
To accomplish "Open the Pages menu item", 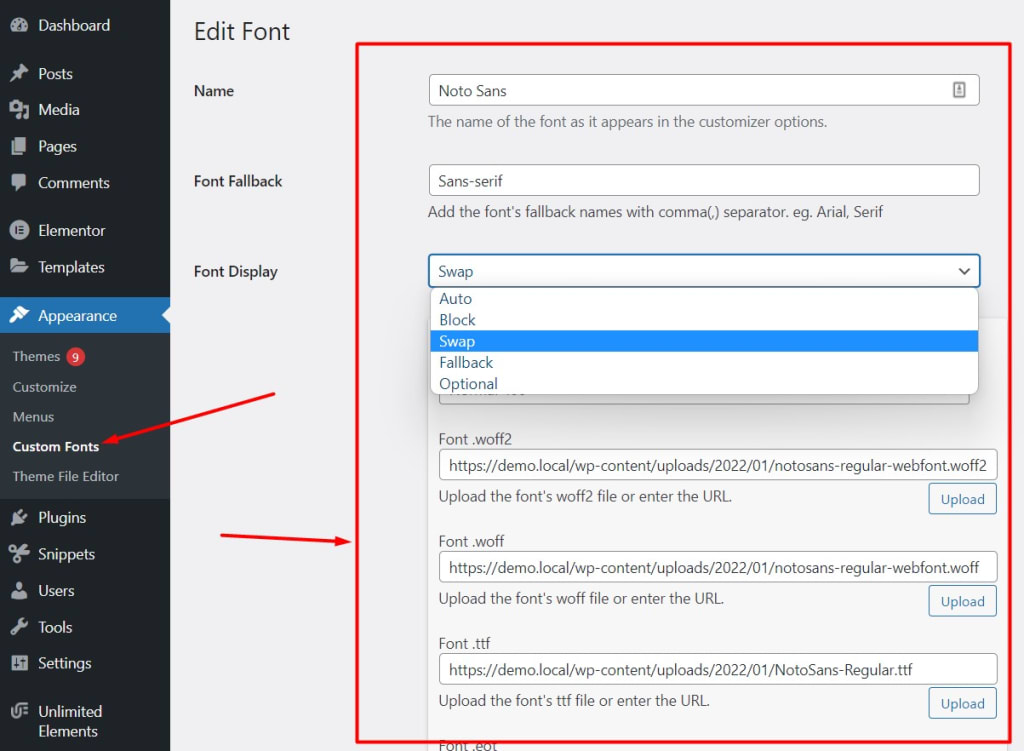I will click(x=57, y=147).
